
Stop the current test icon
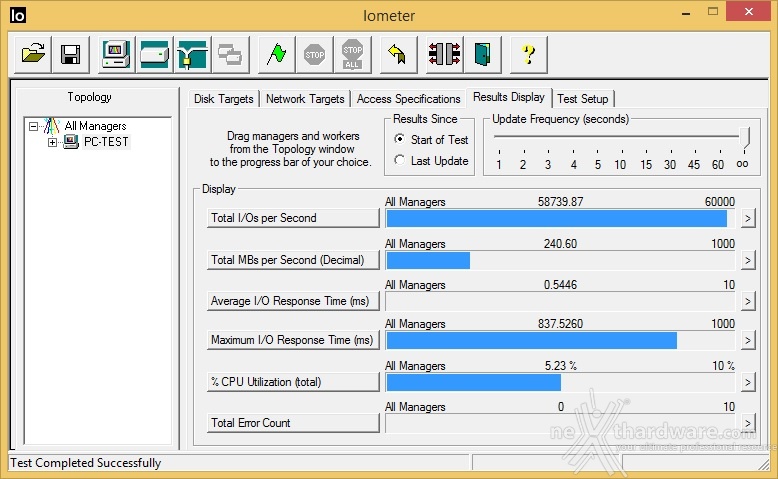point(315,54)
